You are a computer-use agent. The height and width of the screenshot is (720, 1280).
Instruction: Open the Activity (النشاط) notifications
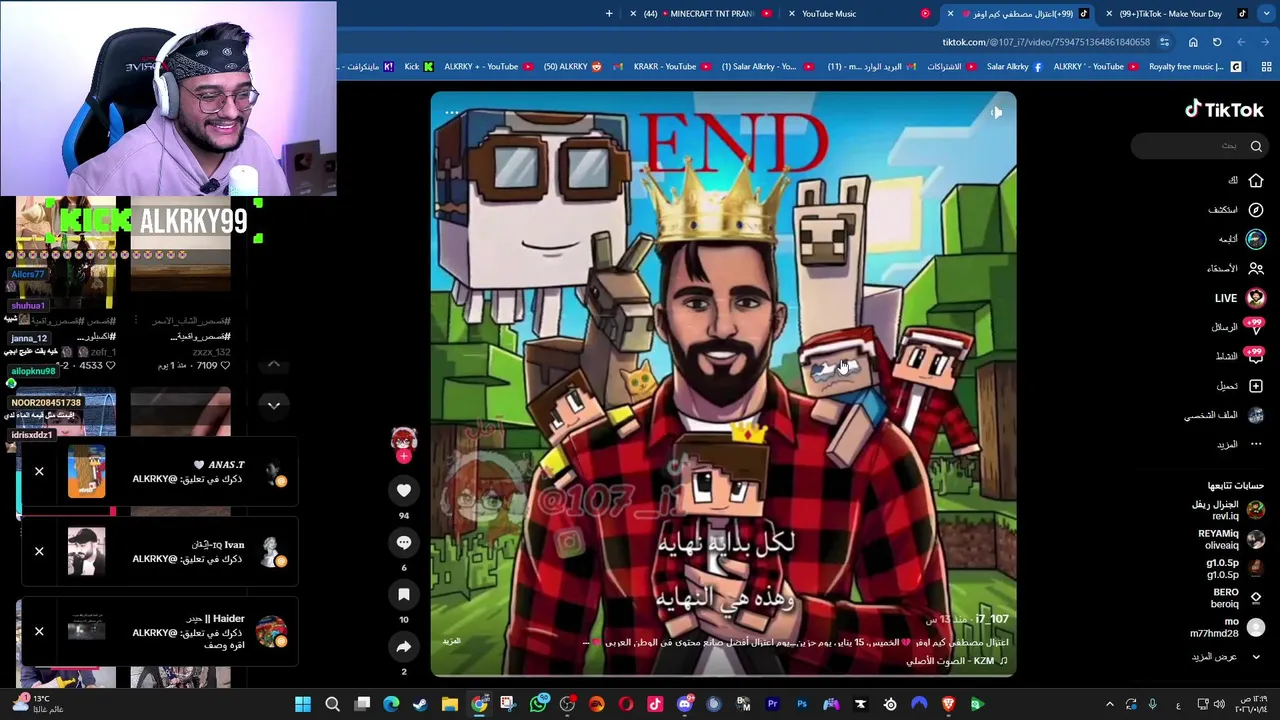[x=1240, y=356]
